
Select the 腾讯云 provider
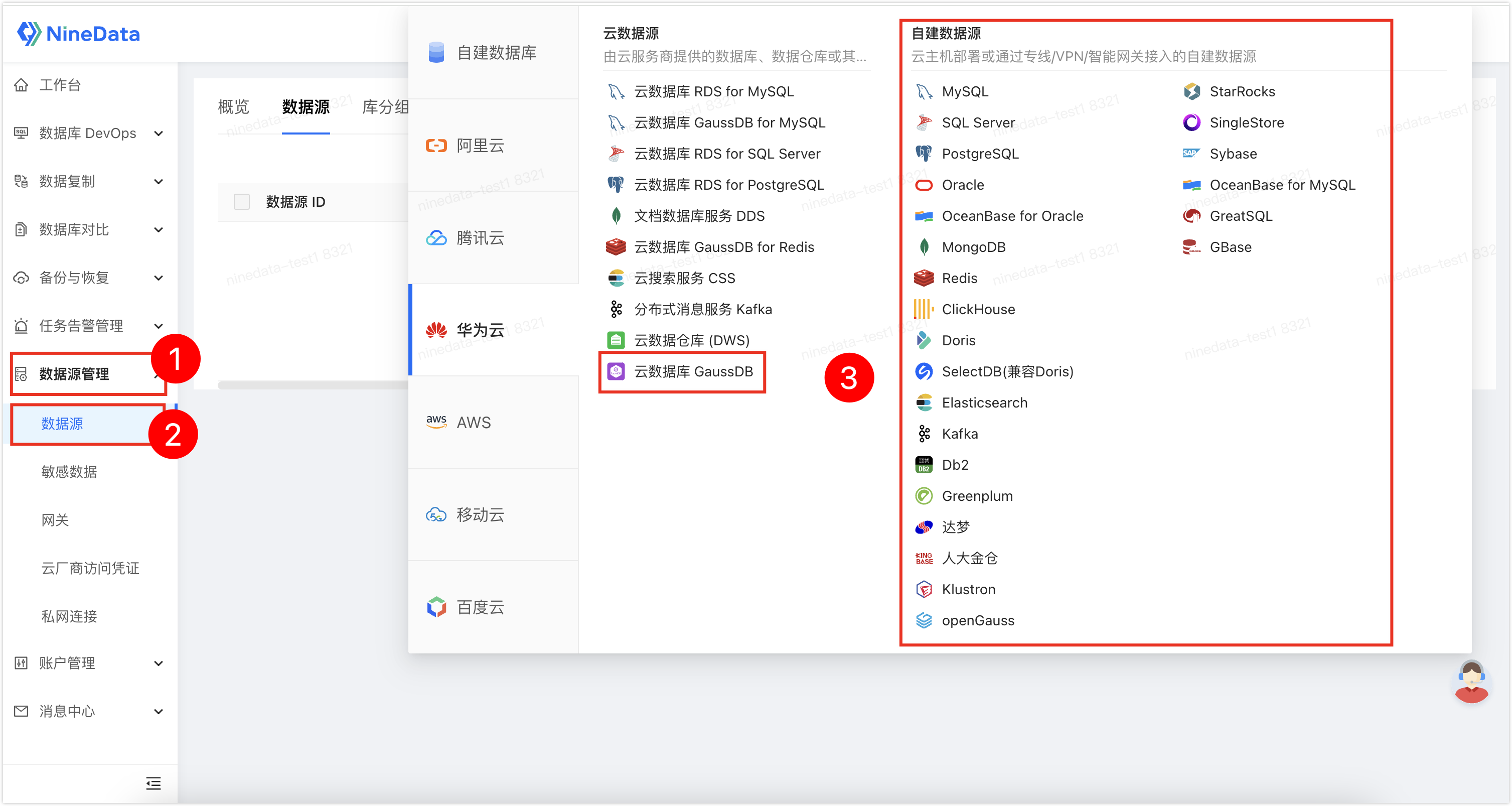pos(493,238)
